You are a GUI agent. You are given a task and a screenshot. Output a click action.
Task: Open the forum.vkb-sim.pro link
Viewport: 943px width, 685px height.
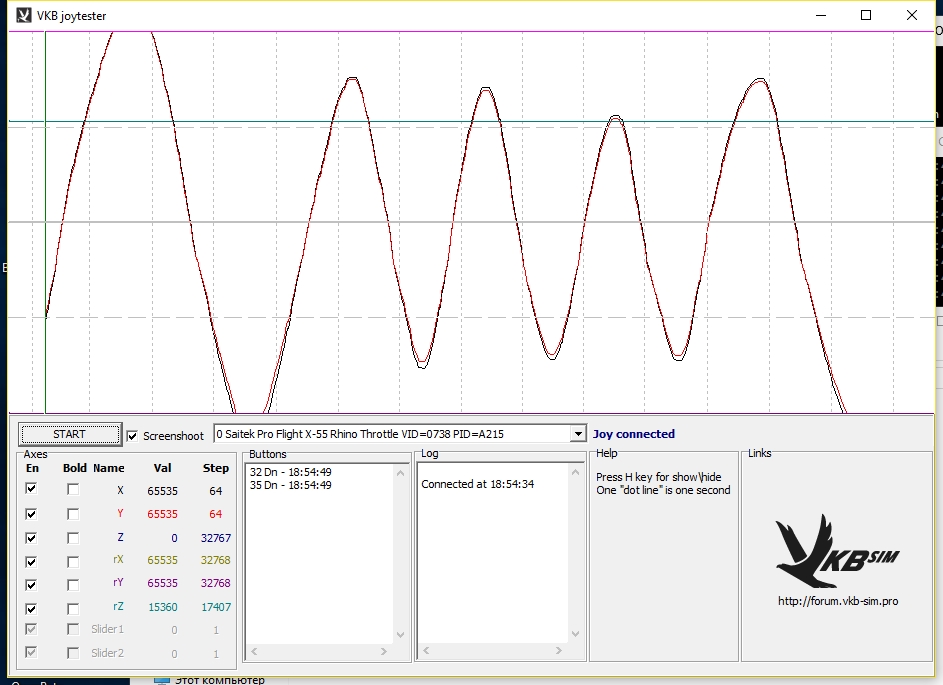(x=837, y=601)
